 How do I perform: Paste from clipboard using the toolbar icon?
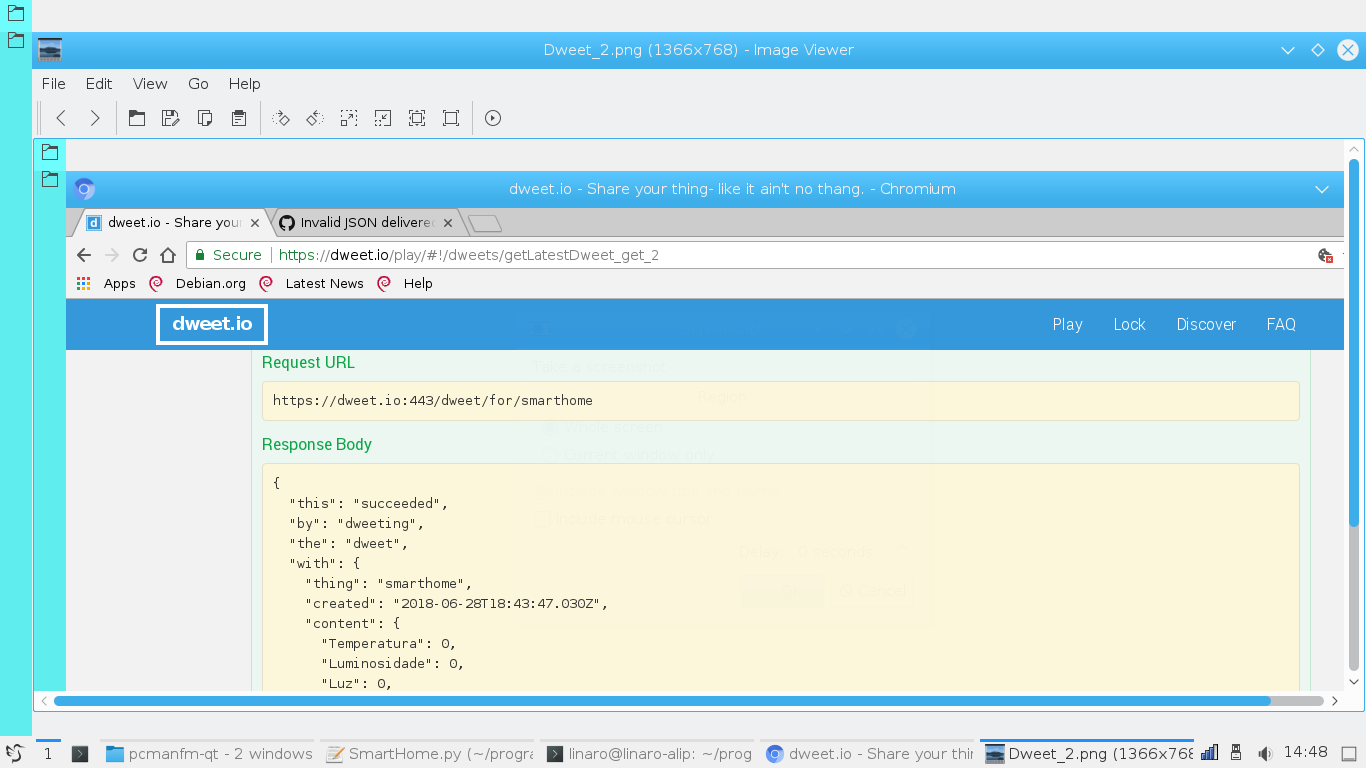pos(239,118)
